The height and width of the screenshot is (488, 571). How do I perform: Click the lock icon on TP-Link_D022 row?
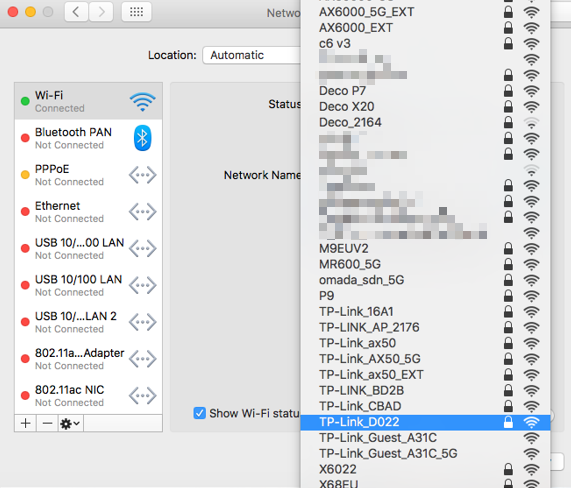tap(508, 422)
